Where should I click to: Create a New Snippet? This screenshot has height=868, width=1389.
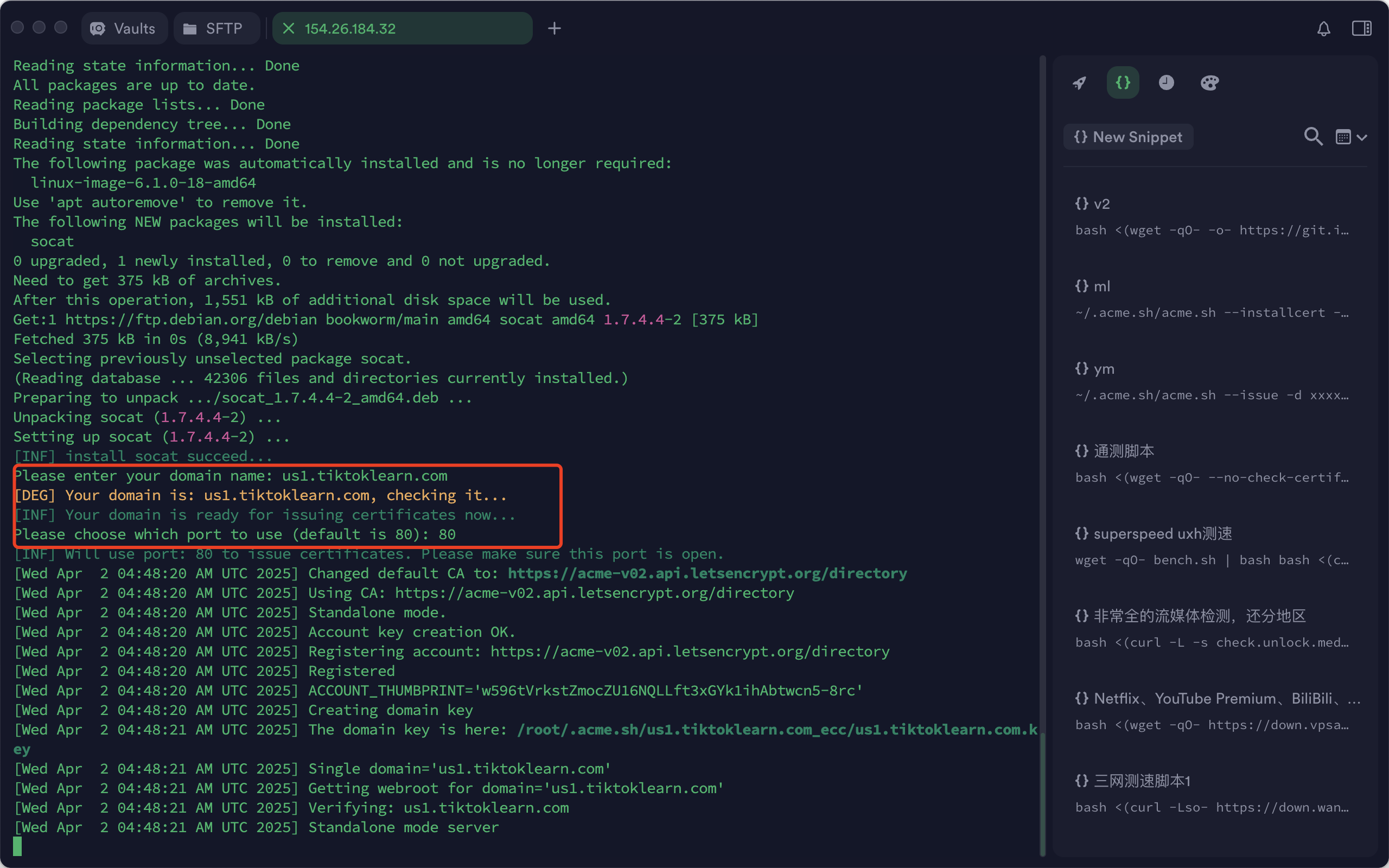pyautogui.click(x=1128, y=137)
